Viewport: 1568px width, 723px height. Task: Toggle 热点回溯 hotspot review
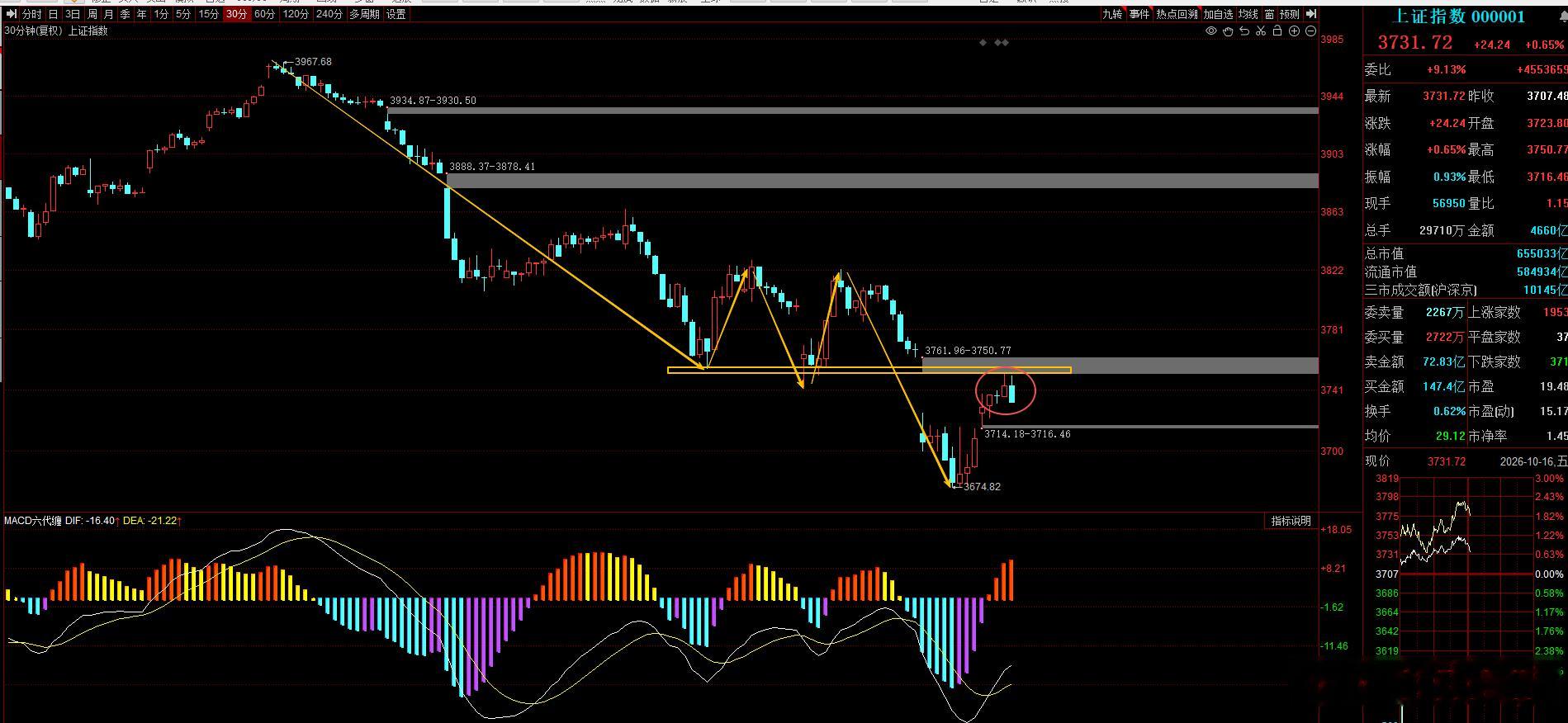1177,14
